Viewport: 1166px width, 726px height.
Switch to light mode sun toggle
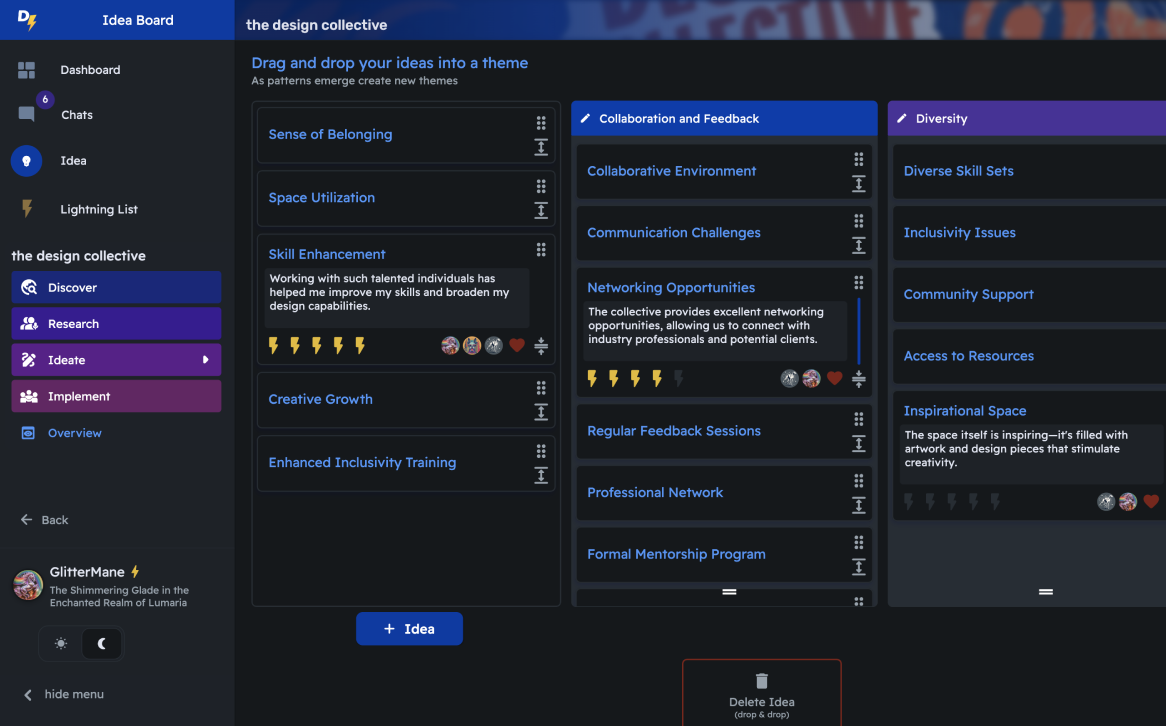tap(61, 643)
